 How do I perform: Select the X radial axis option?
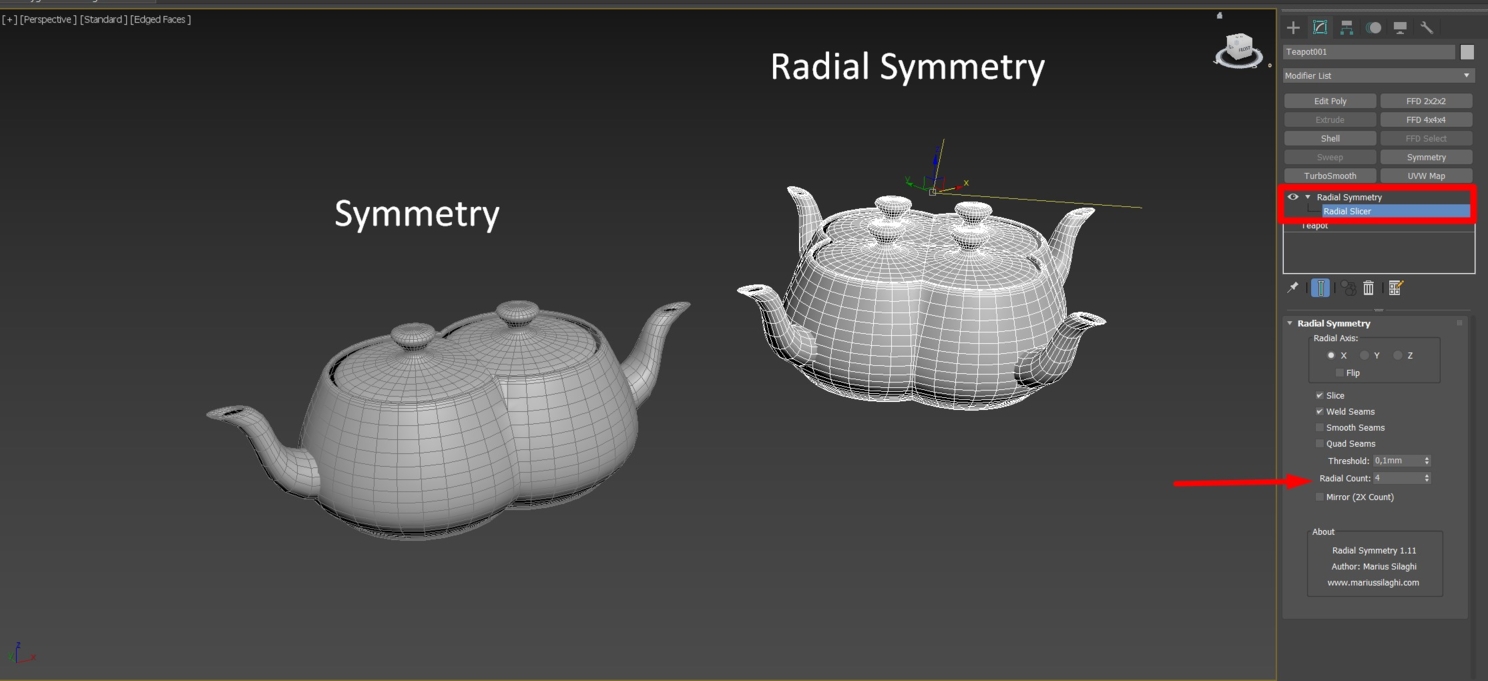point(1331,356)
